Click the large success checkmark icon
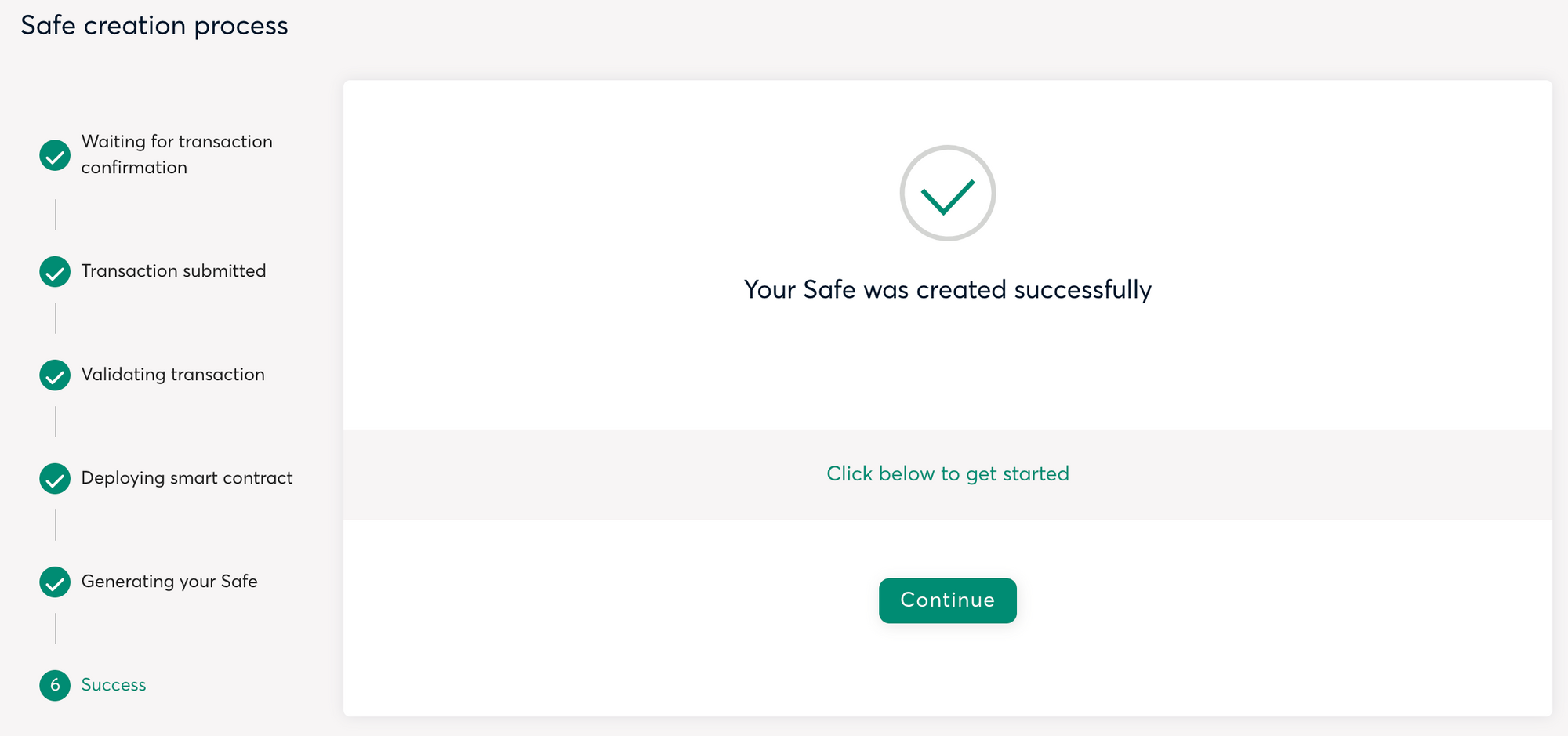1568x736 pixels. pyautogui.click(x=947, y=193)
